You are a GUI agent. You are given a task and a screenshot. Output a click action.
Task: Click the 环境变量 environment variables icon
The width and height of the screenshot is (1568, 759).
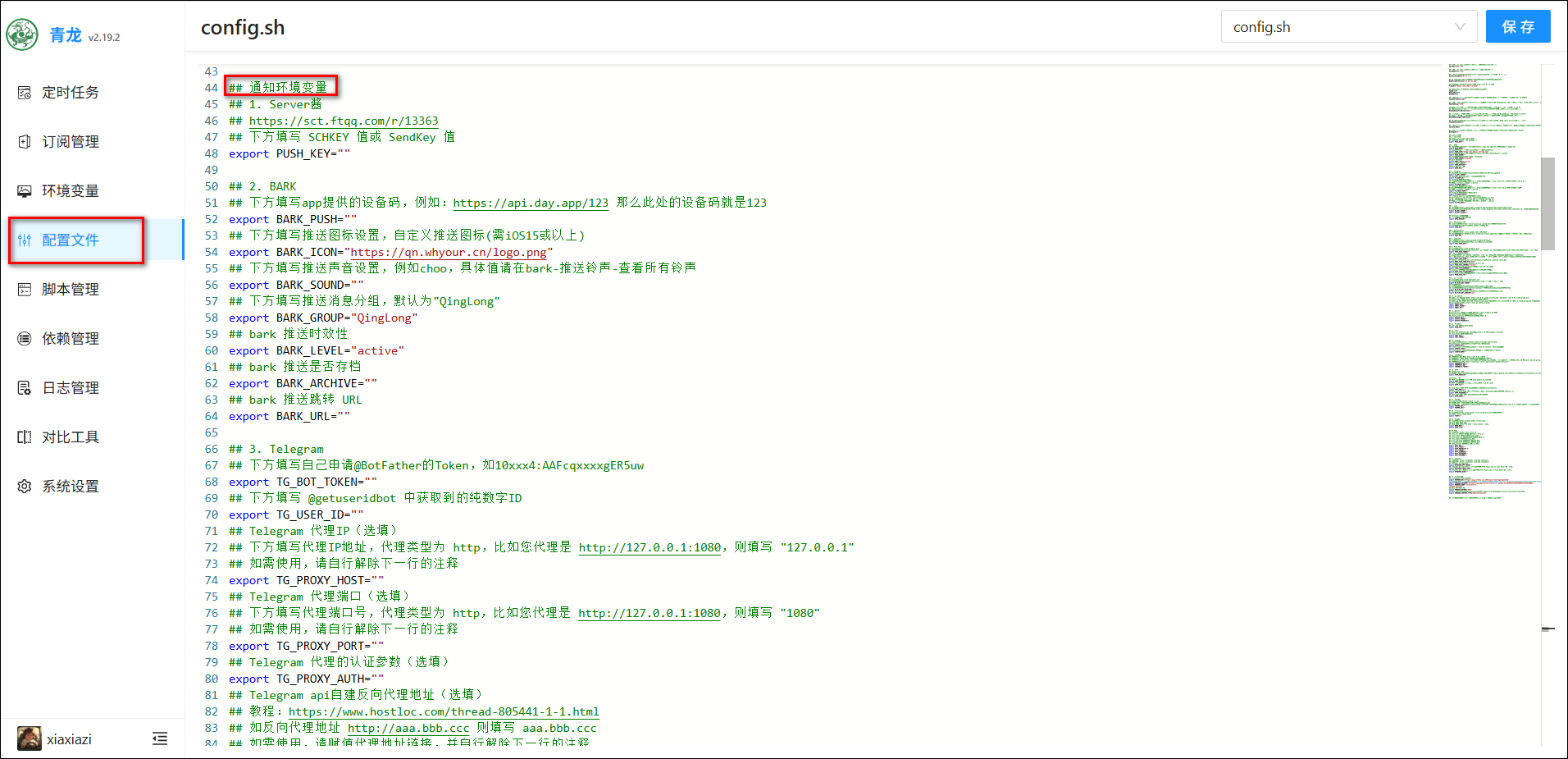(25, 191)
